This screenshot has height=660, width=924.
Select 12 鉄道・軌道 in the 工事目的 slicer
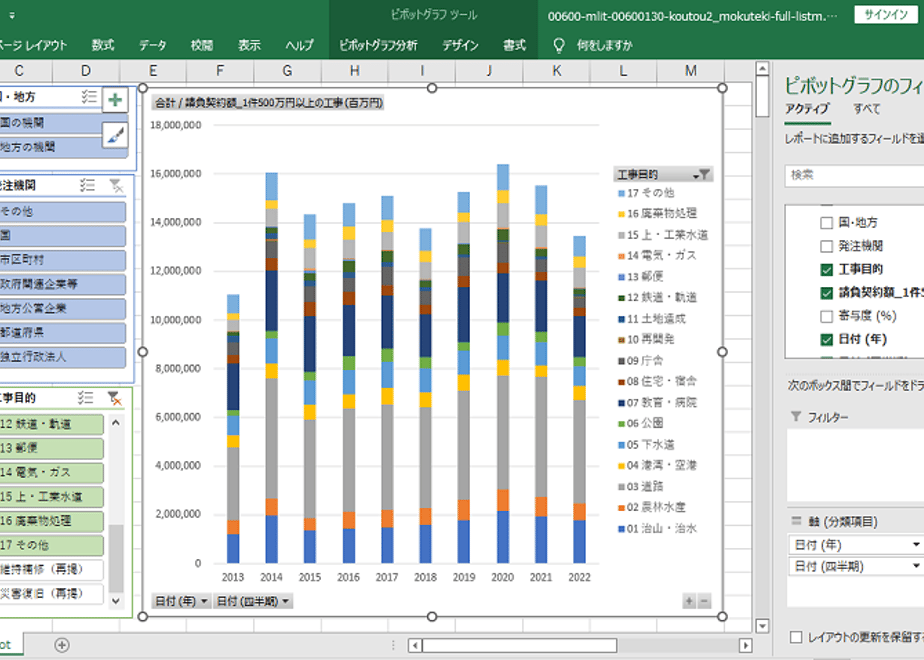tap(52, 424)
